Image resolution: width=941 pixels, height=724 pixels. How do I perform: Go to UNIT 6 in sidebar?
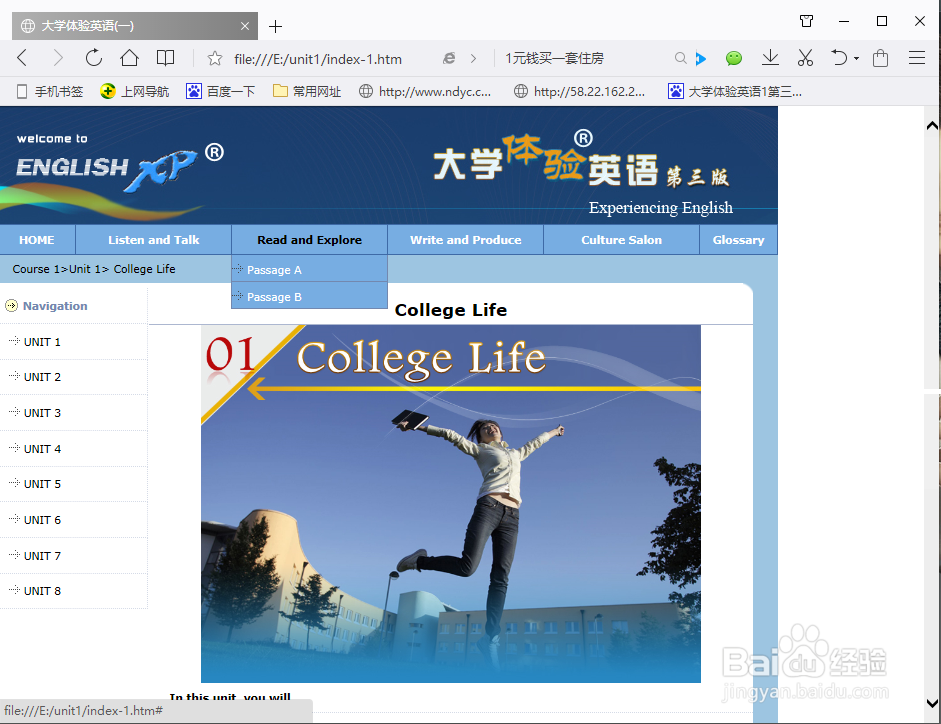pos(42,520)
